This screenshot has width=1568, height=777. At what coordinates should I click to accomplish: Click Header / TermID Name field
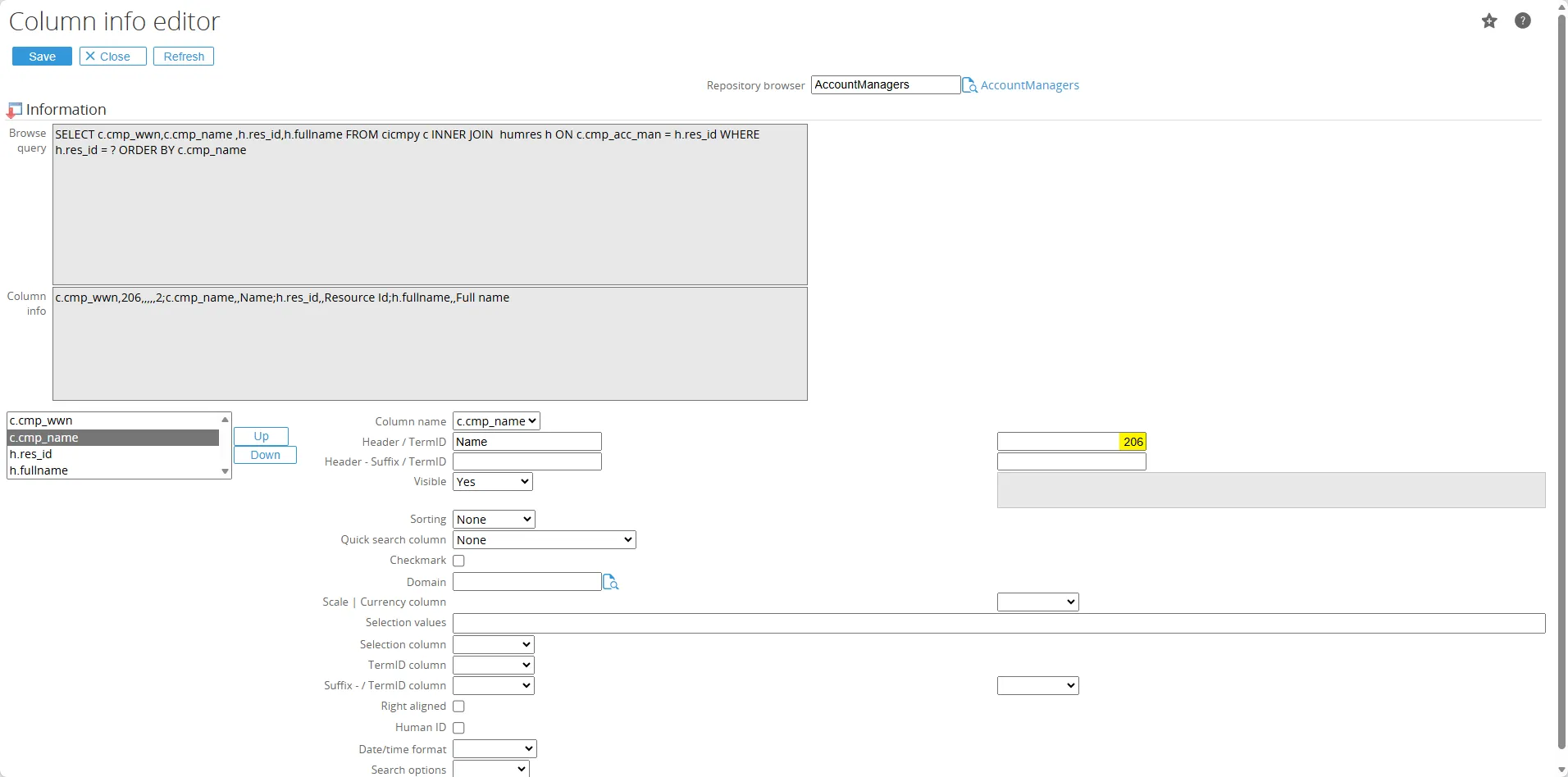(x=527, y=442)
